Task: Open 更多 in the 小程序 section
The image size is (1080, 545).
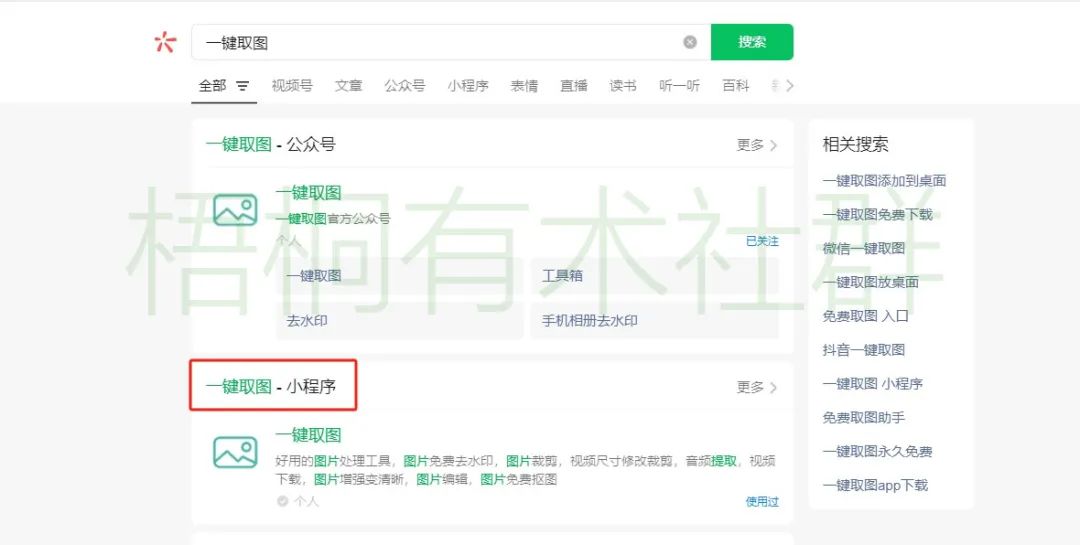Action: click(x=757, y=388)
